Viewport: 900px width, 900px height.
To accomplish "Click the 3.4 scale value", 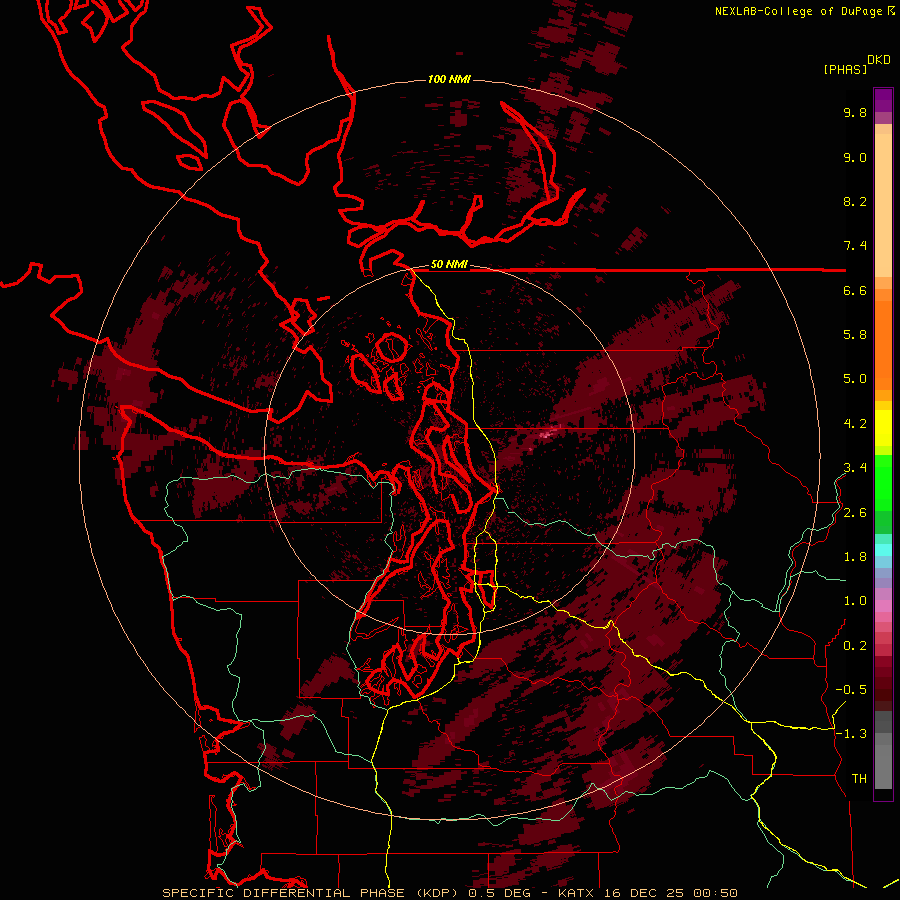I will (x=855, y=468).
